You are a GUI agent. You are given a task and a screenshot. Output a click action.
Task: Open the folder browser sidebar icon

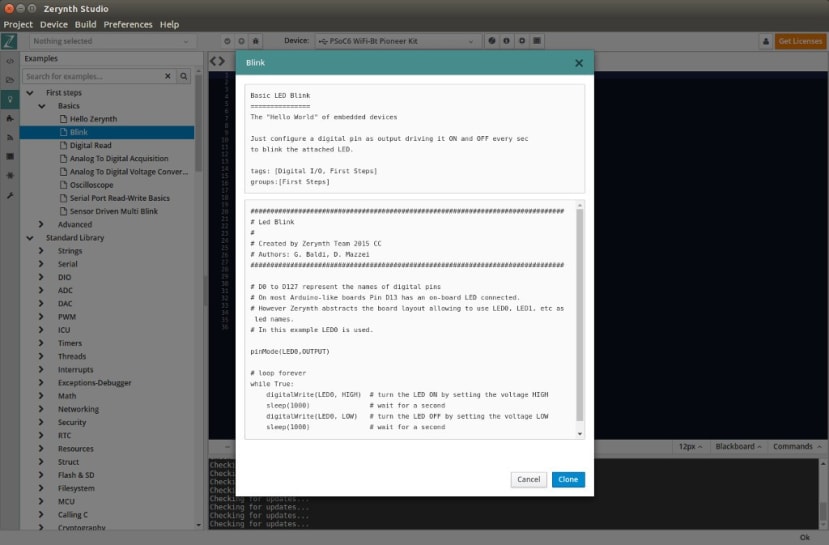click(x=10, y=80)
